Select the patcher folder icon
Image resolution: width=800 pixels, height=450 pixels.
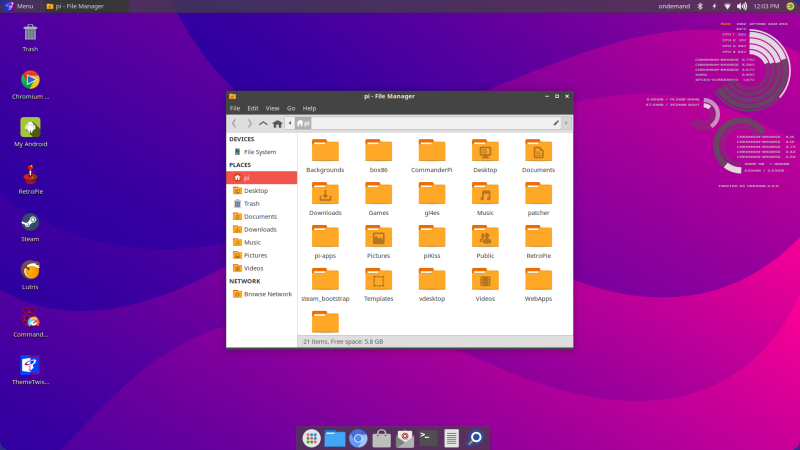(x=538, y=193)
